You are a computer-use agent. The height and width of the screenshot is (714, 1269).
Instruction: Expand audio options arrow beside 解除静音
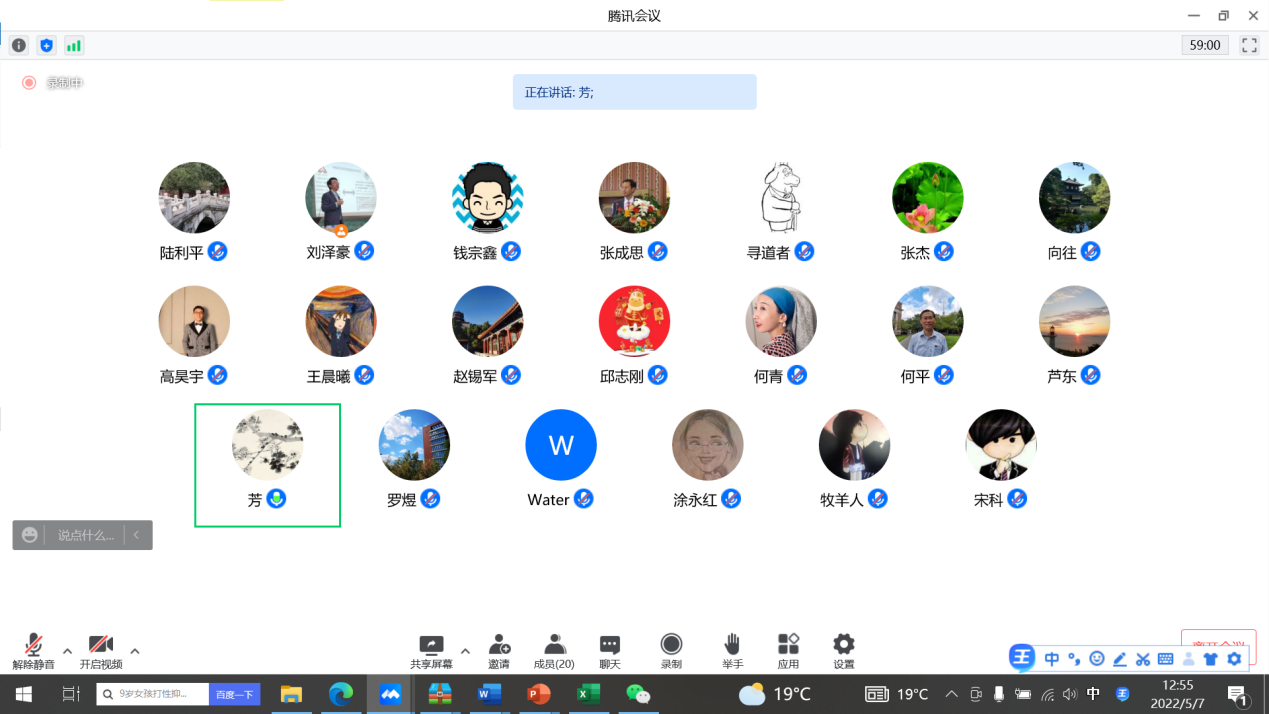[x=67, y=651]
